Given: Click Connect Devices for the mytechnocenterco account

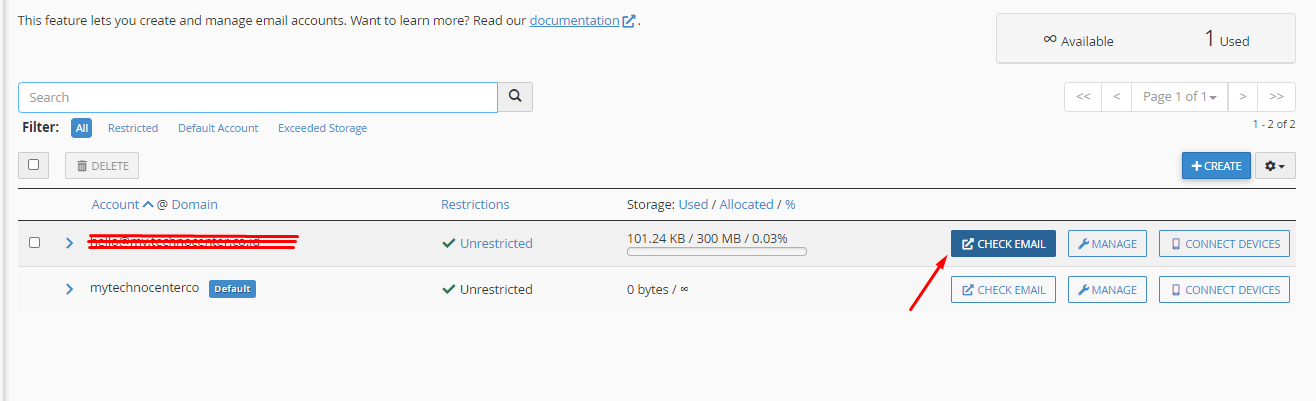Looking at the screenshot, I should (1224, 290).
